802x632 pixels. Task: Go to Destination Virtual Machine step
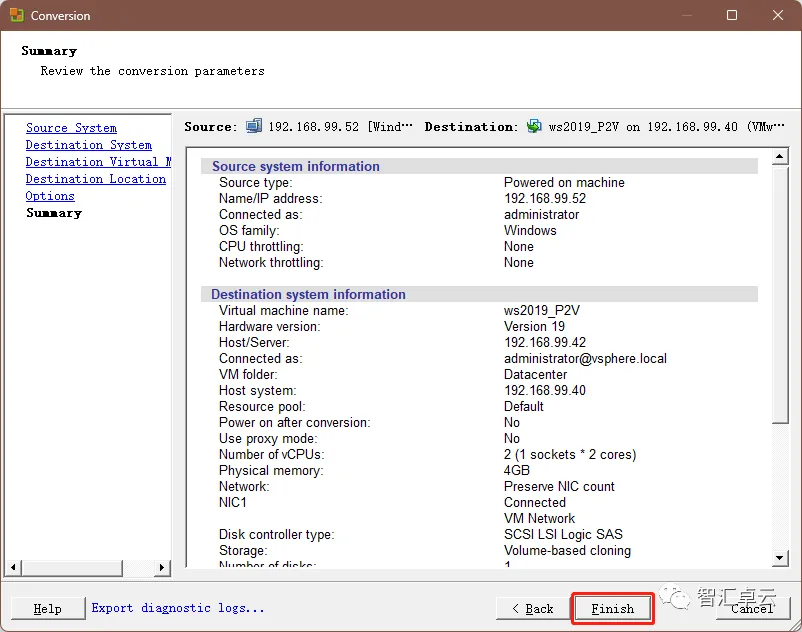tap(98, 162)
